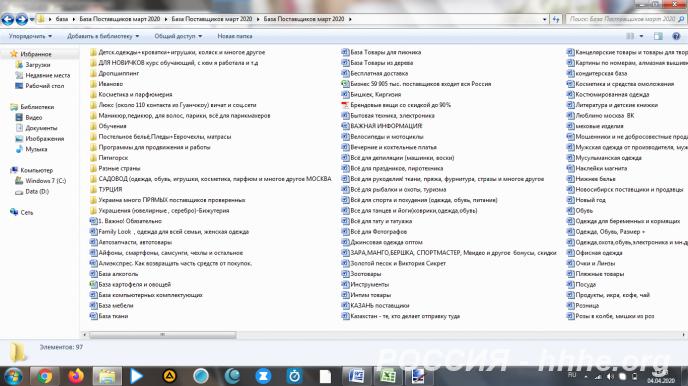
Task: Select Сеть in the navigation pane
Action: pos(26,212)
